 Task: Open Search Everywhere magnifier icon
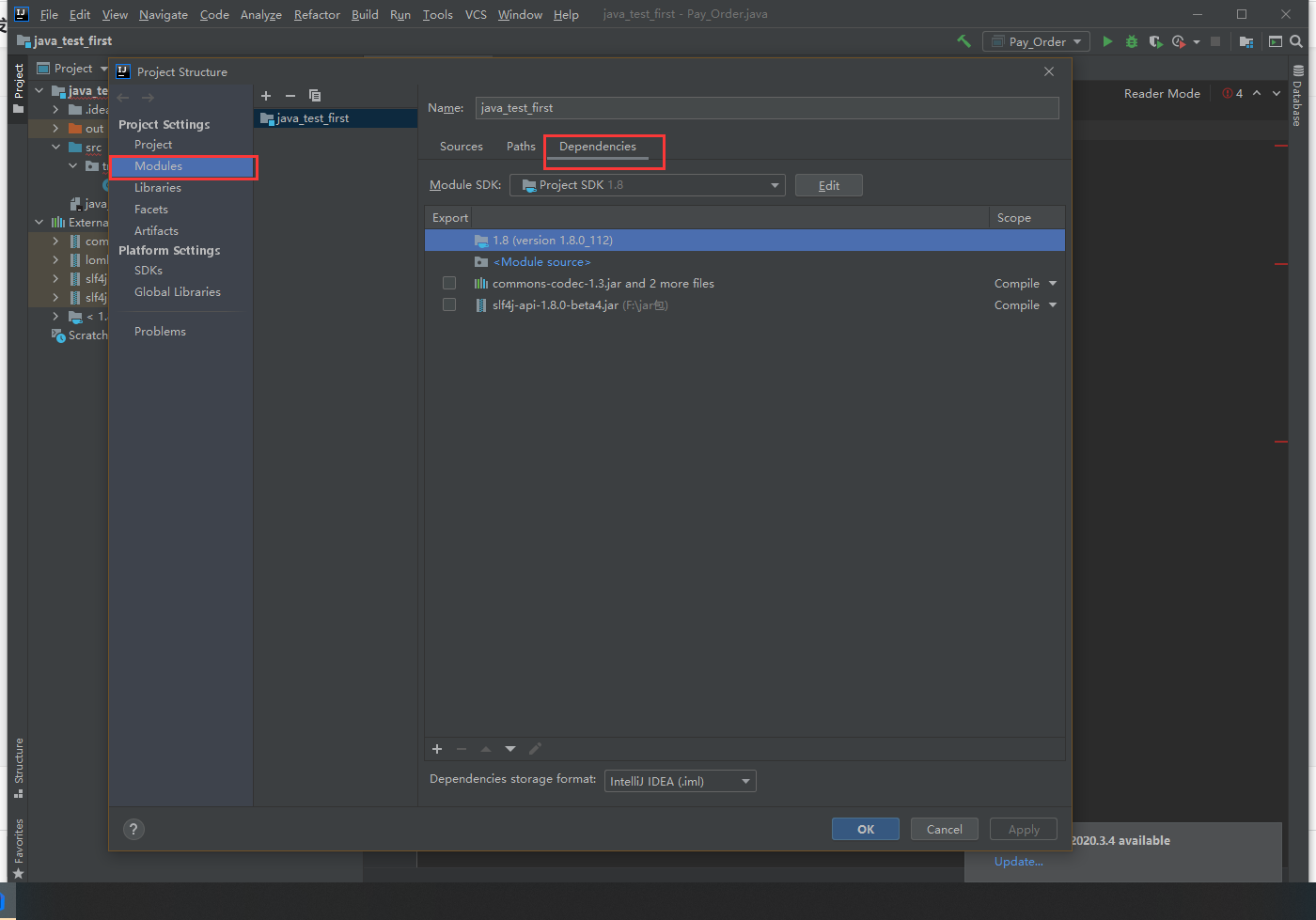coord(1296,41)
